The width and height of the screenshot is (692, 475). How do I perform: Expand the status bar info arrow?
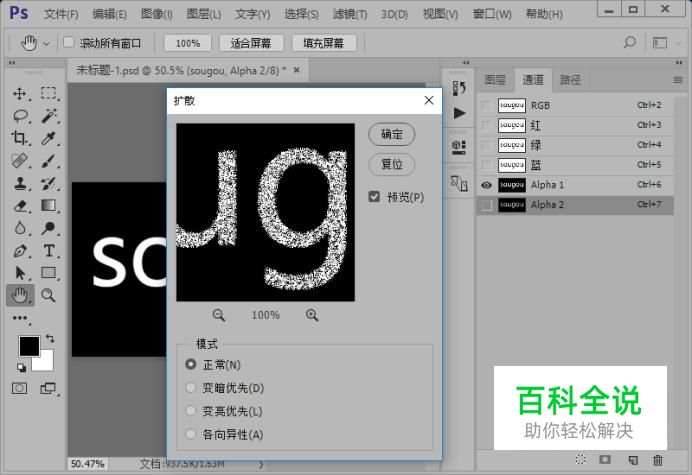[x=261, y=464]
